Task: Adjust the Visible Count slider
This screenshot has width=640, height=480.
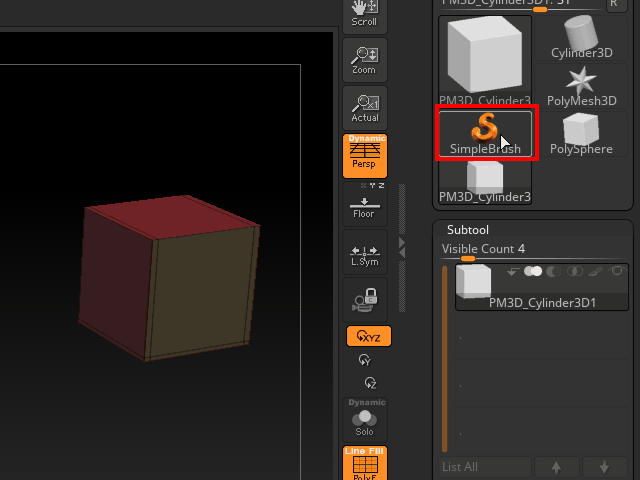Action: click(468, 258)
